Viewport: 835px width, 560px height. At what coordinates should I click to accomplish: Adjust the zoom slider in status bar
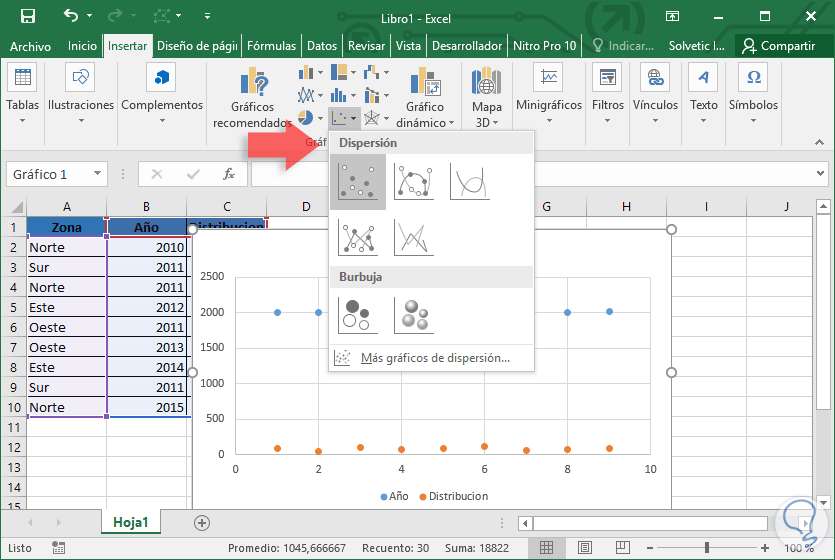707,548
